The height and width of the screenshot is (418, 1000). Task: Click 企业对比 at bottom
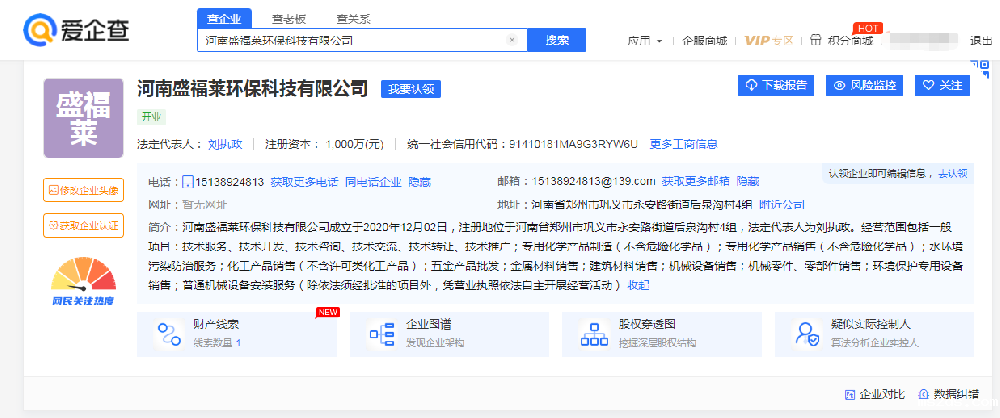(874, 394)
